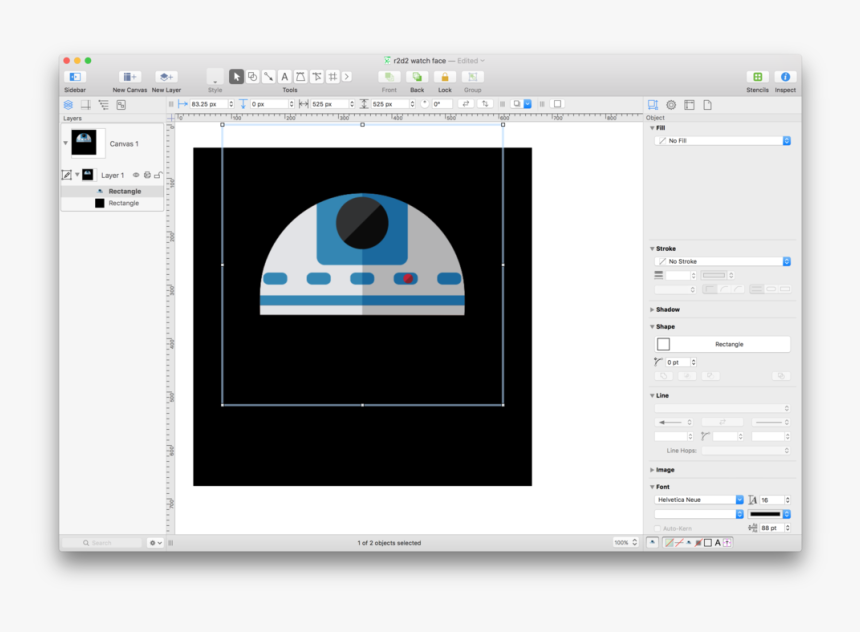Click the corner radius 0 pt field
The width and height of the screenshot is (860, 632).
pyautogui.click(x=677, y=362)
